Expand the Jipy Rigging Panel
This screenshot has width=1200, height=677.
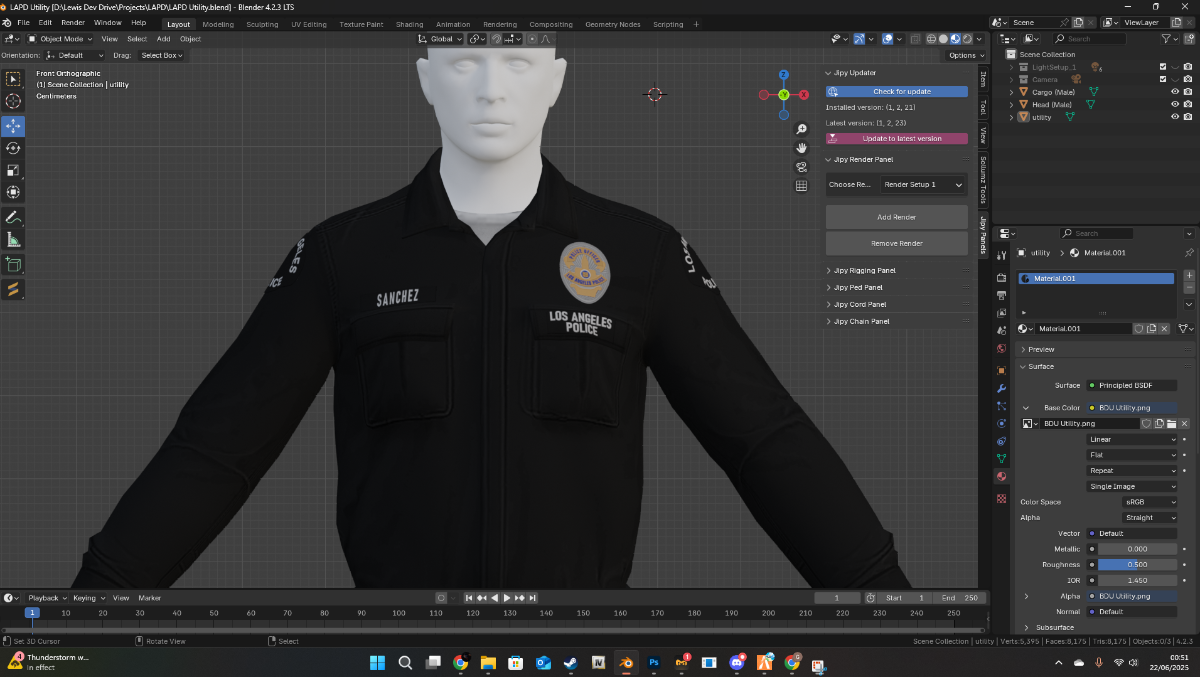[x=865, y=271]
